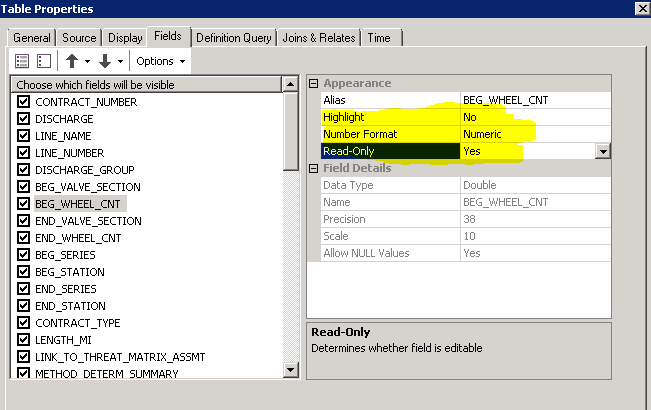
Task: Open Read-Only value dropdown arrow
Action: (x=603, y=151)
